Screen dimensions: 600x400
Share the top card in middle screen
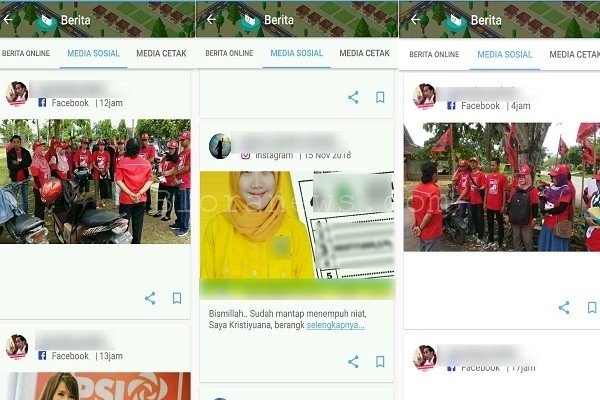point(353,97)
